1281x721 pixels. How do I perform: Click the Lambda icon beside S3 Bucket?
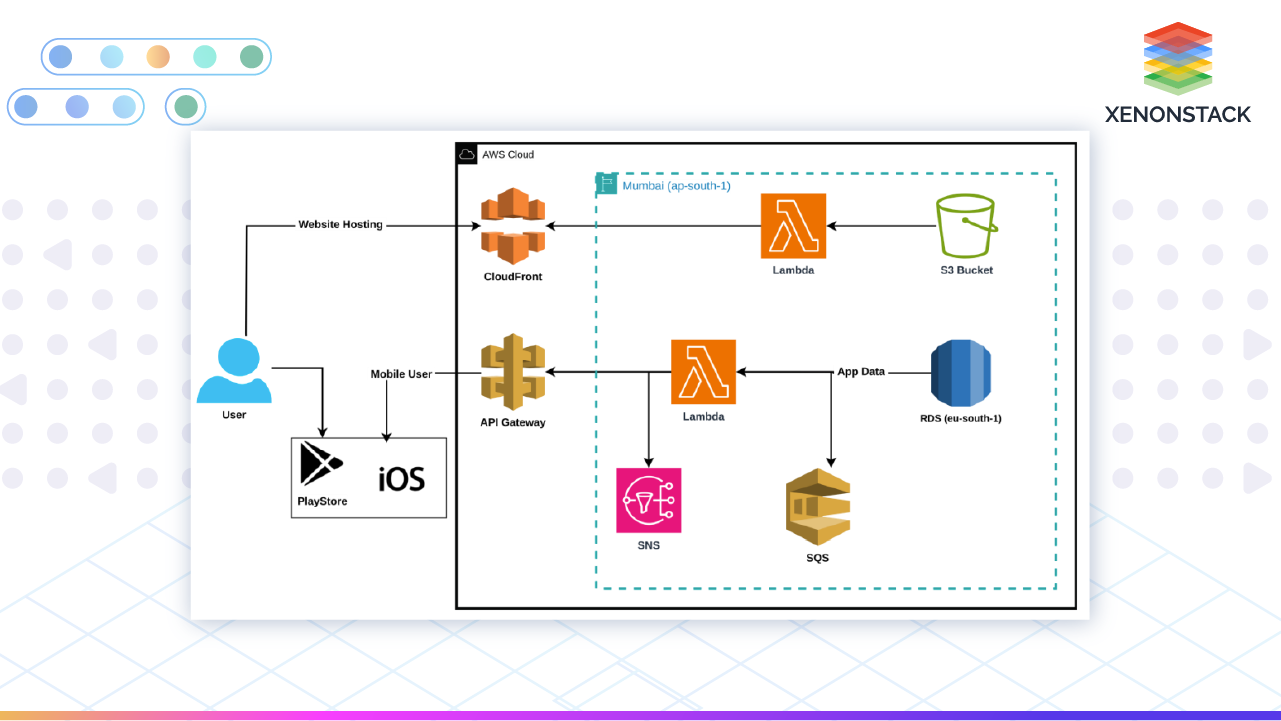(793, 226)
